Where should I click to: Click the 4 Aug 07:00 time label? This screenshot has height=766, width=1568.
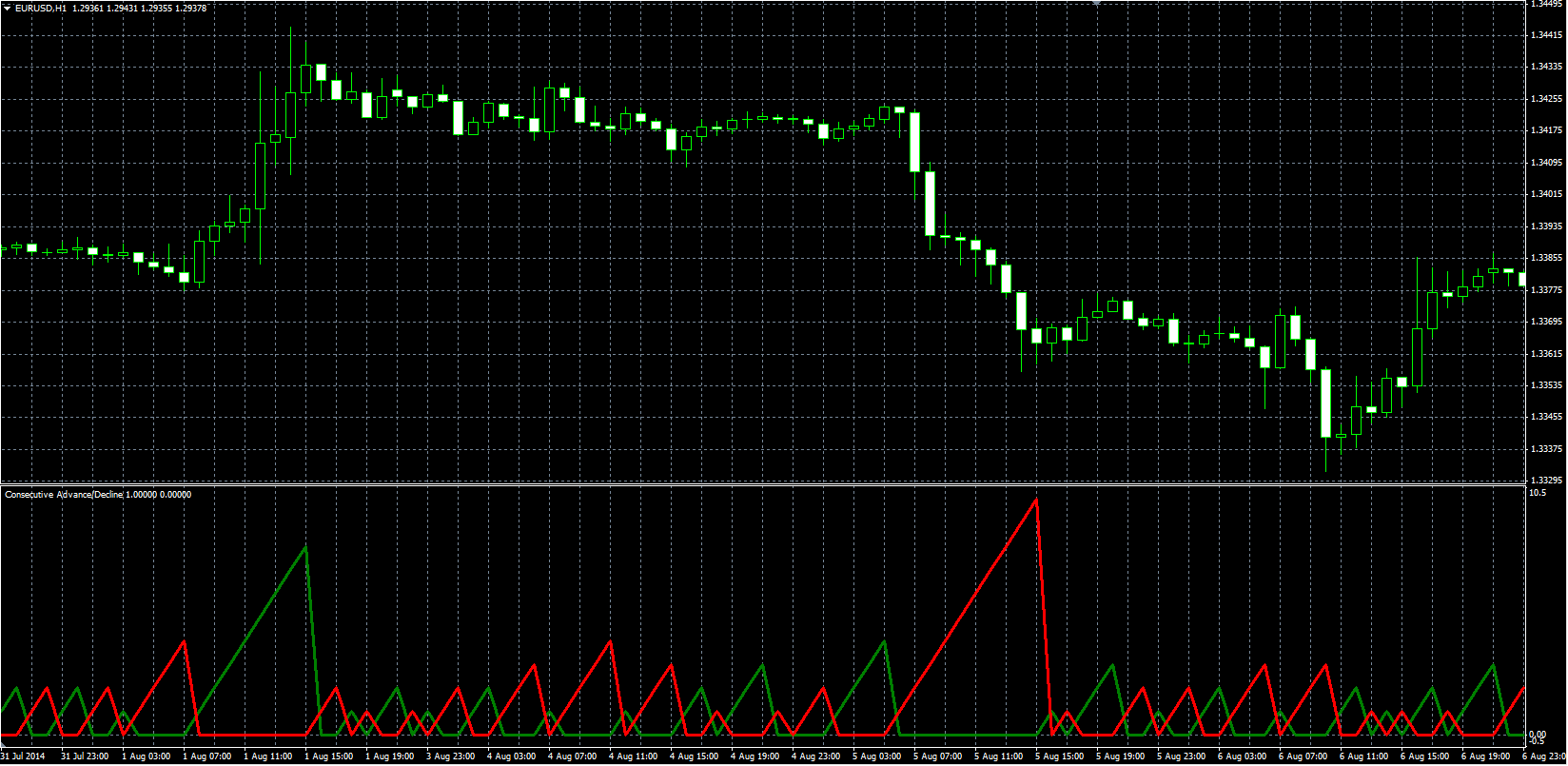click(573, 756)
